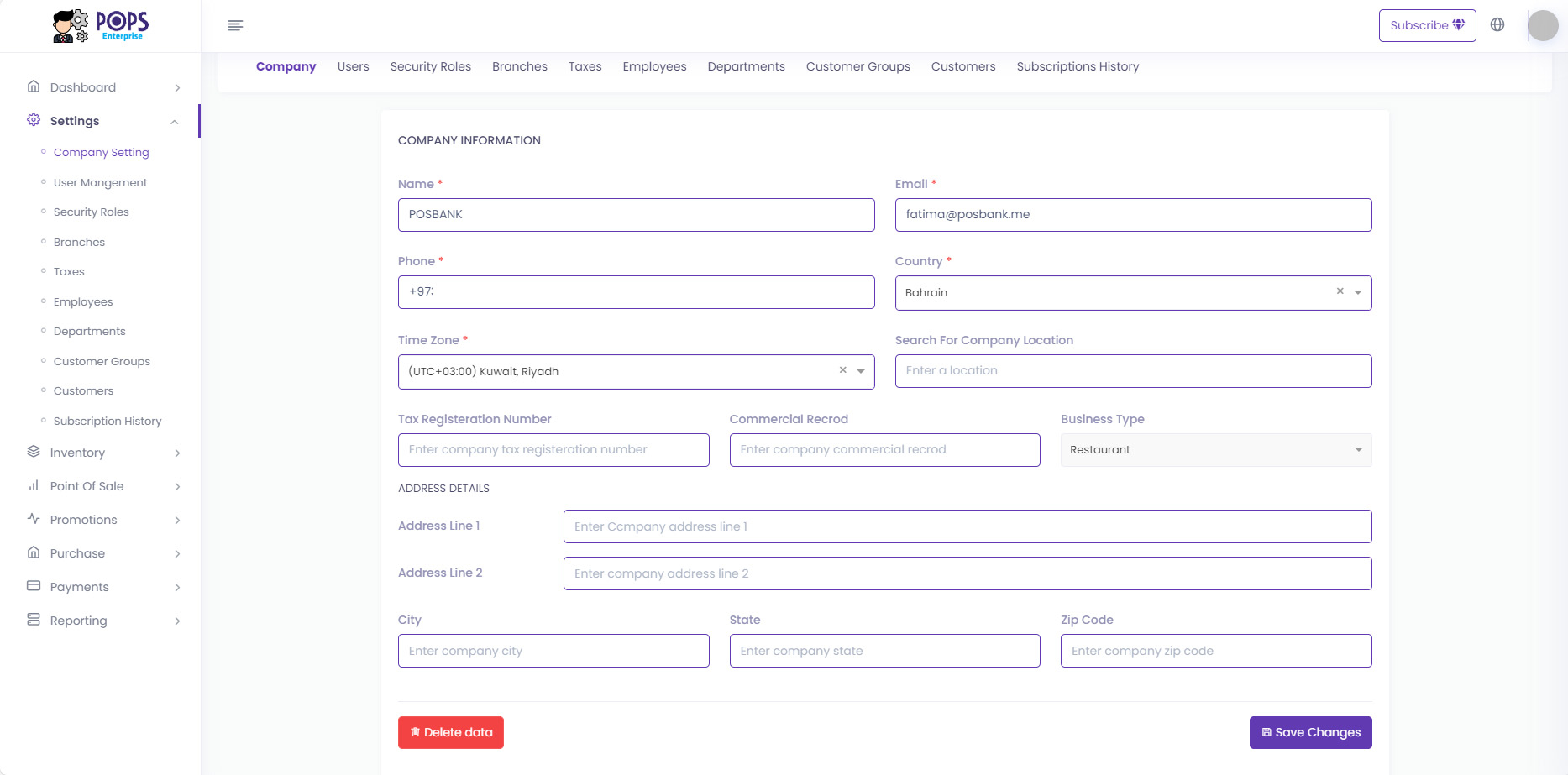Click the Subscribe button
Image resolution: width=1568 pixels, height=775 pixels.
tap(1428, 25)
